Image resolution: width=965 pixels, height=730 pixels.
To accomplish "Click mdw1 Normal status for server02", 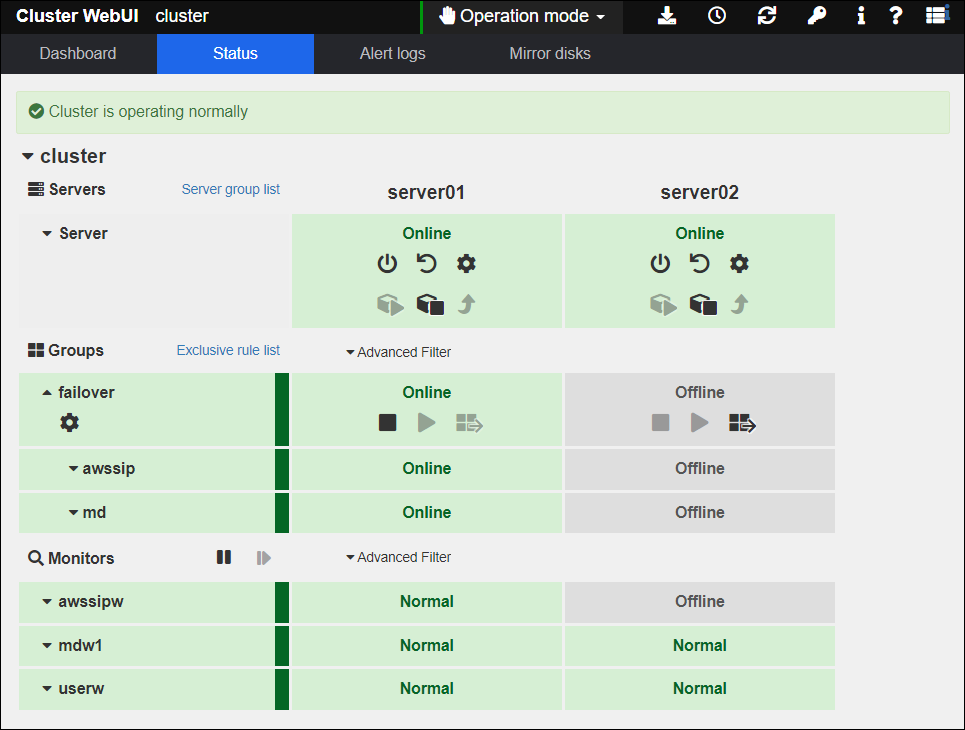I will coord(700,645).
